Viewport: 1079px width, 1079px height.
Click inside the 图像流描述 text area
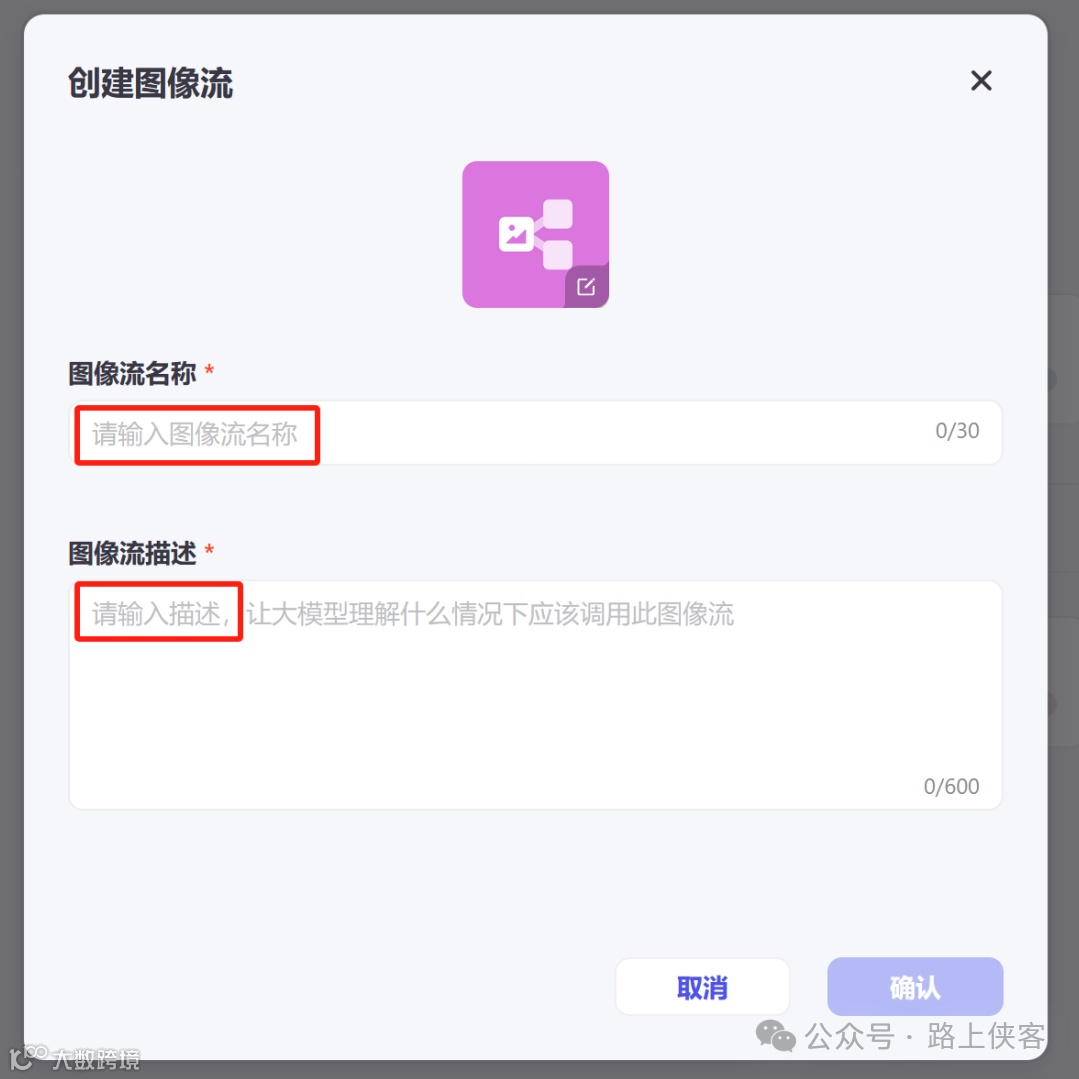coord(535,694)
